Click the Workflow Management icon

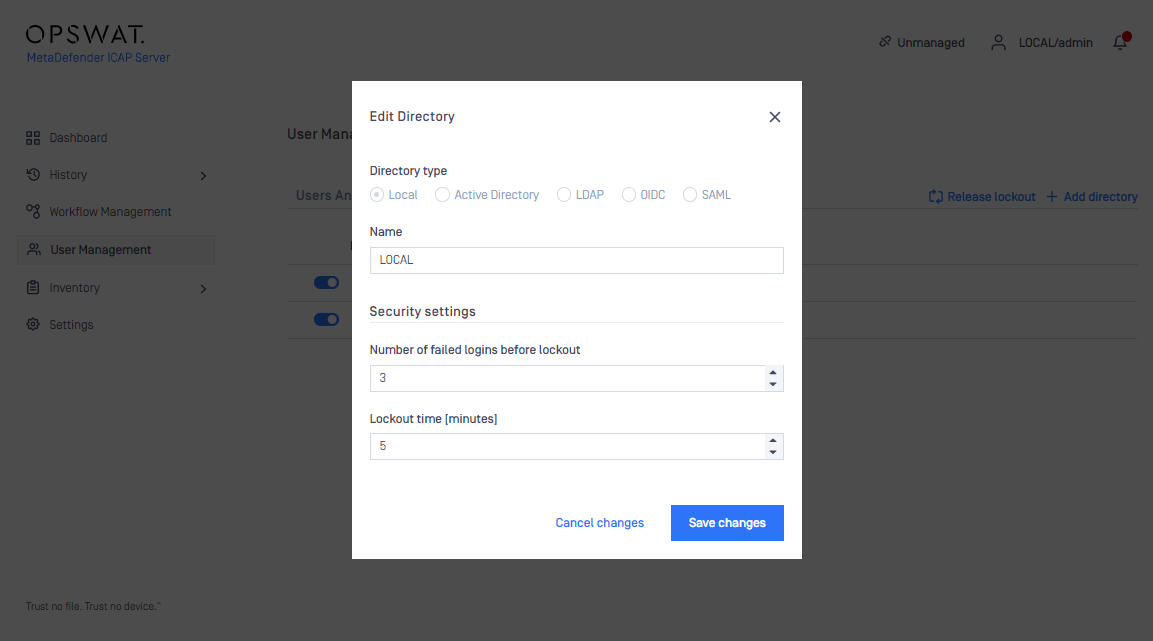(x=33, y=211)
